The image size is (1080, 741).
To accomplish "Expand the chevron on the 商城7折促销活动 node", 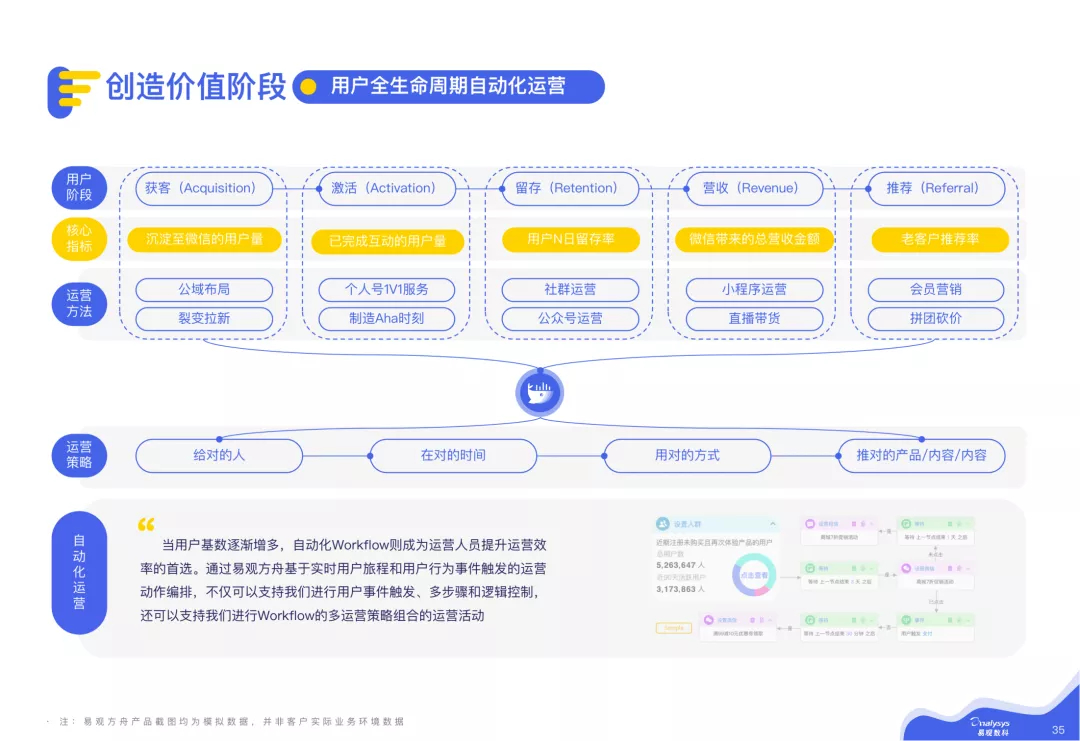I will (x=870, y=525).
